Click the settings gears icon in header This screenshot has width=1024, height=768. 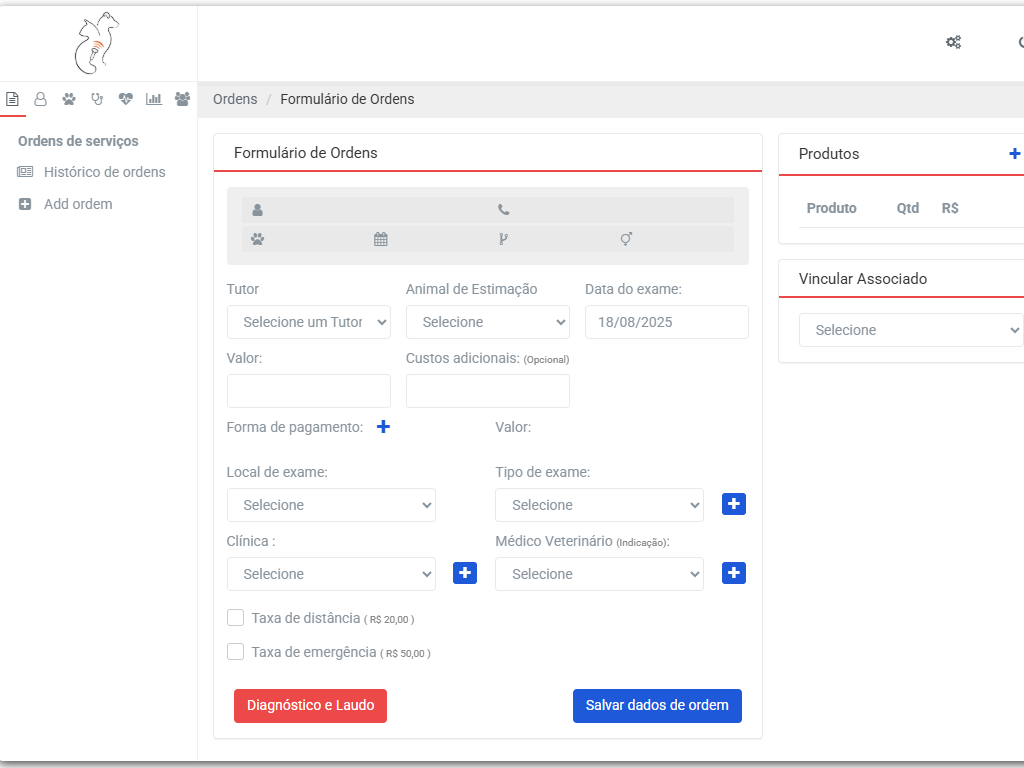click(953, 42)
